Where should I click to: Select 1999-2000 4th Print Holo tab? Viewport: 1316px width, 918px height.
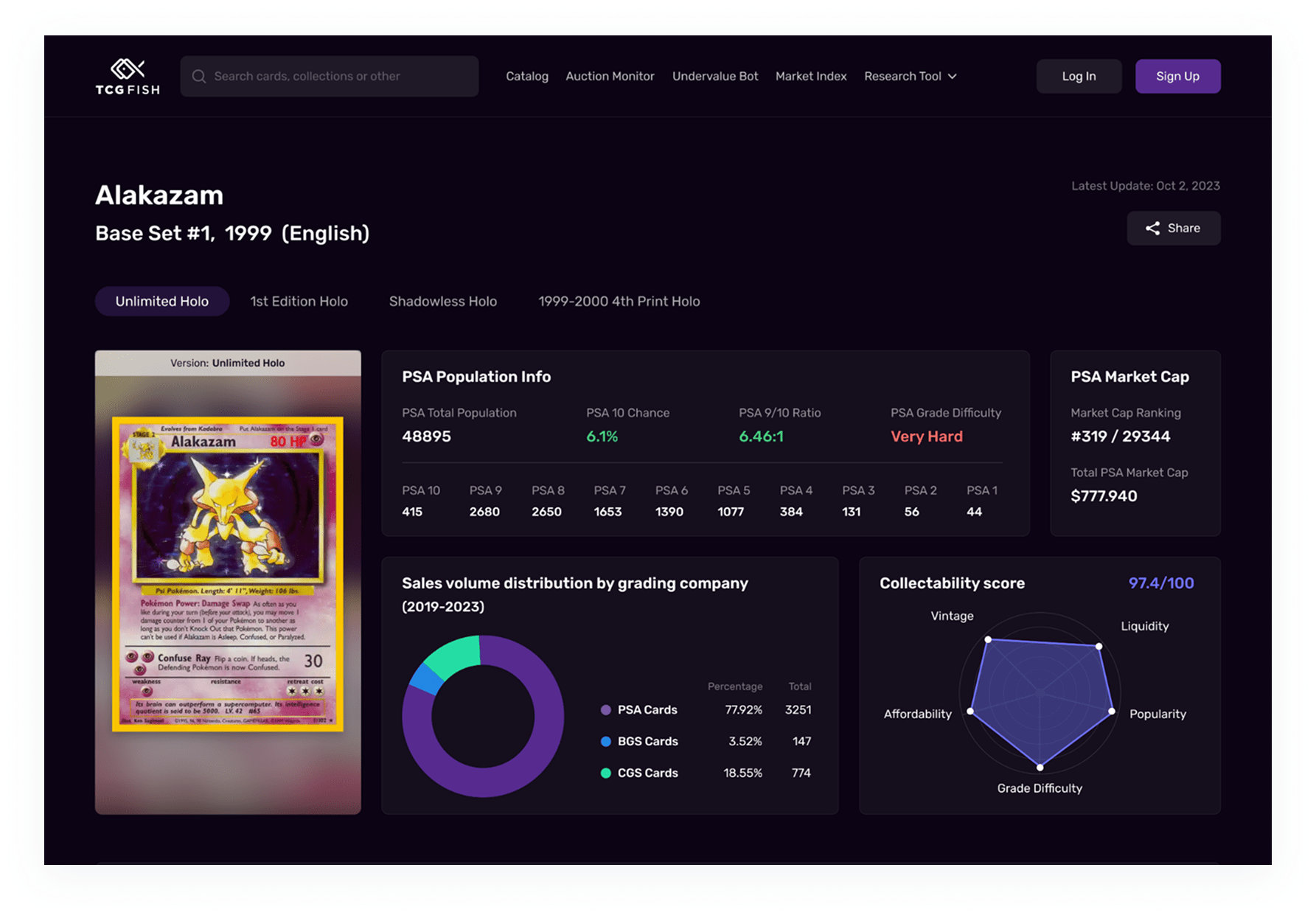(619, 302)
